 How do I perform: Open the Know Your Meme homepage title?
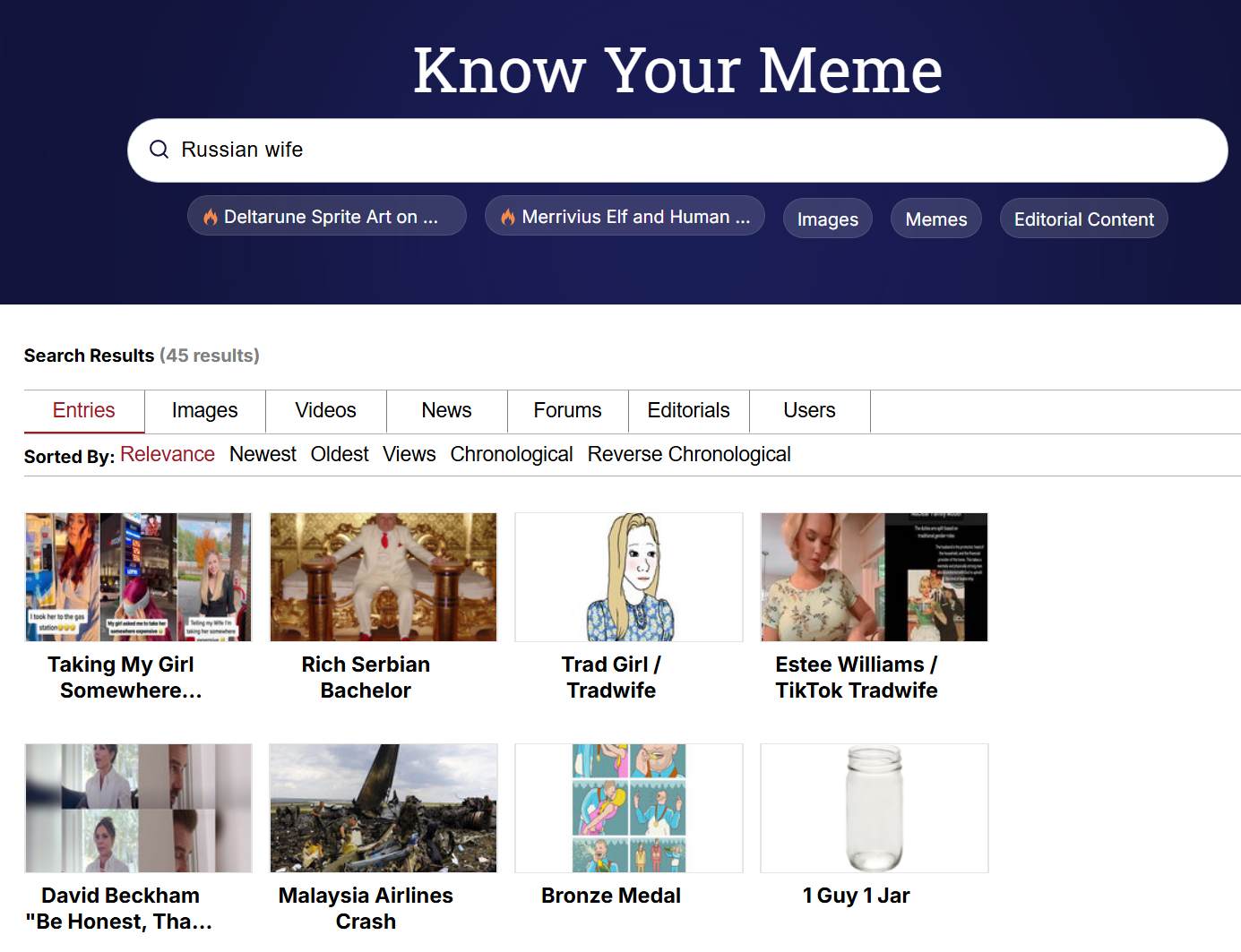point(677,70)
